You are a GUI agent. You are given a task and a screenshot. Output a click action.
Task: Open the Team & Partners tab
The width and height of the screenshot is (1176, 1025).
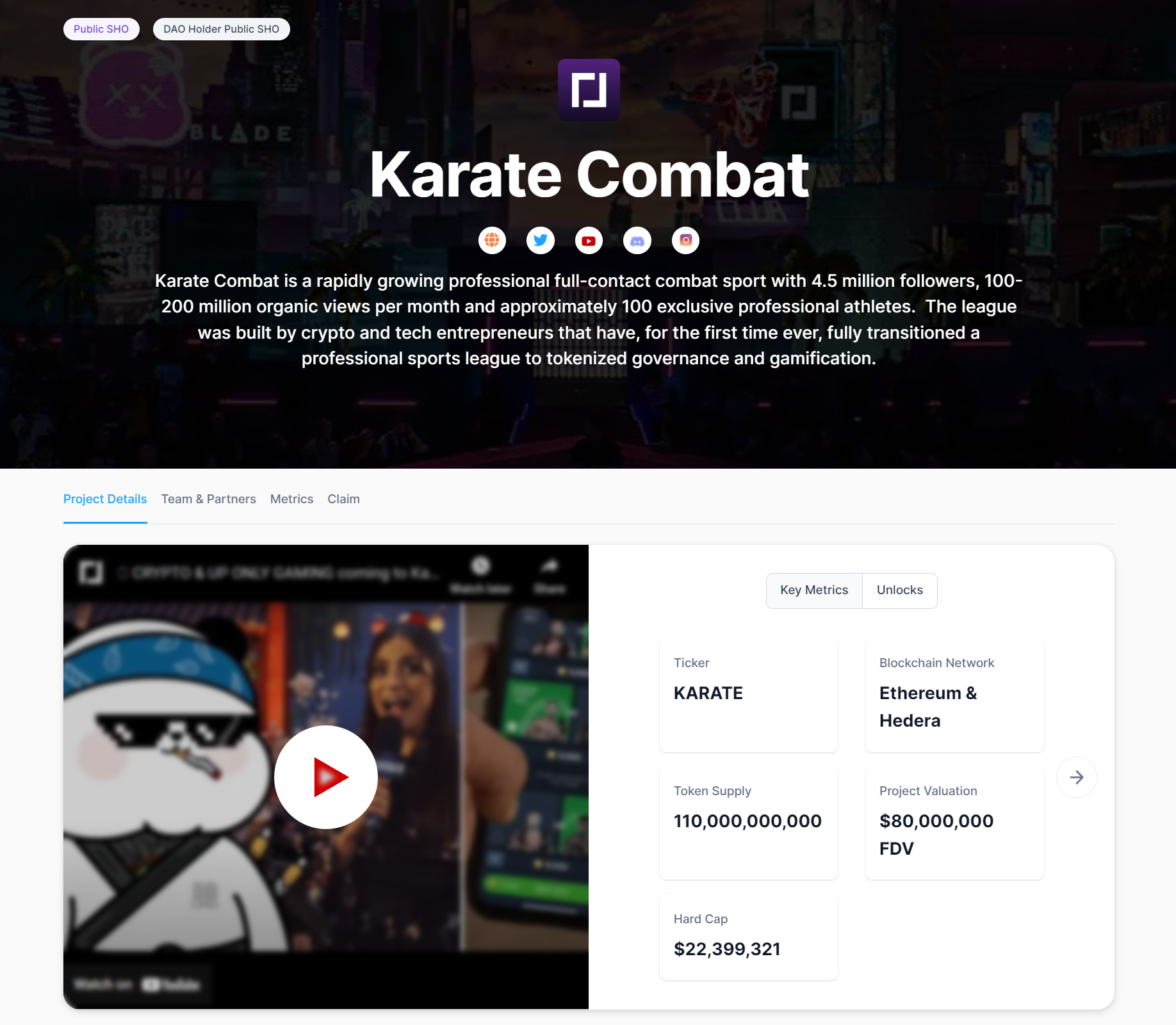click(x=209, y=499)
